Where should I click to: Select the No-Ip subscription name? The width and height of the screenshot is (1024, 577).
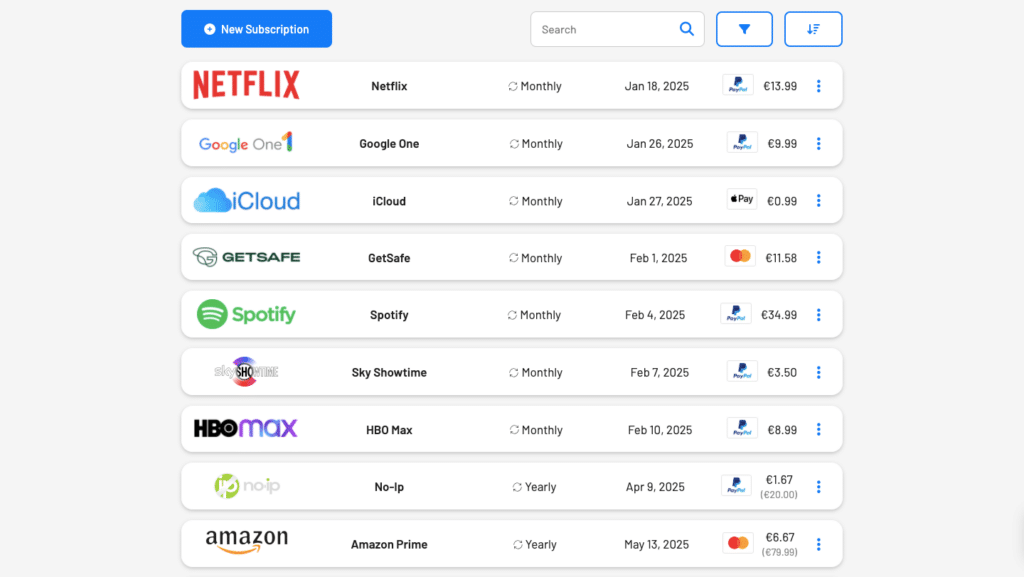(x=389, y=487)
